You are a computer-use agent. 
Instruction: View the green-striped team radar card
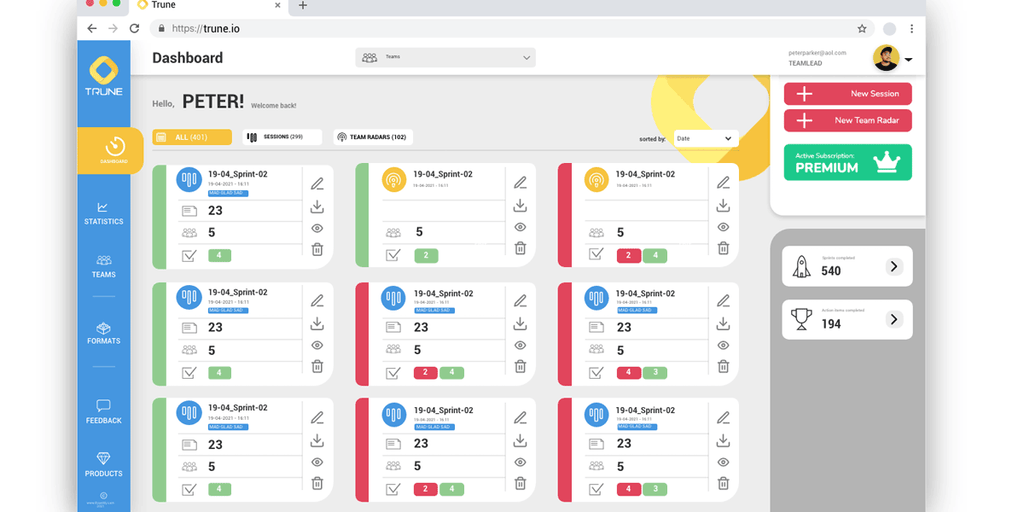[520, 227]
